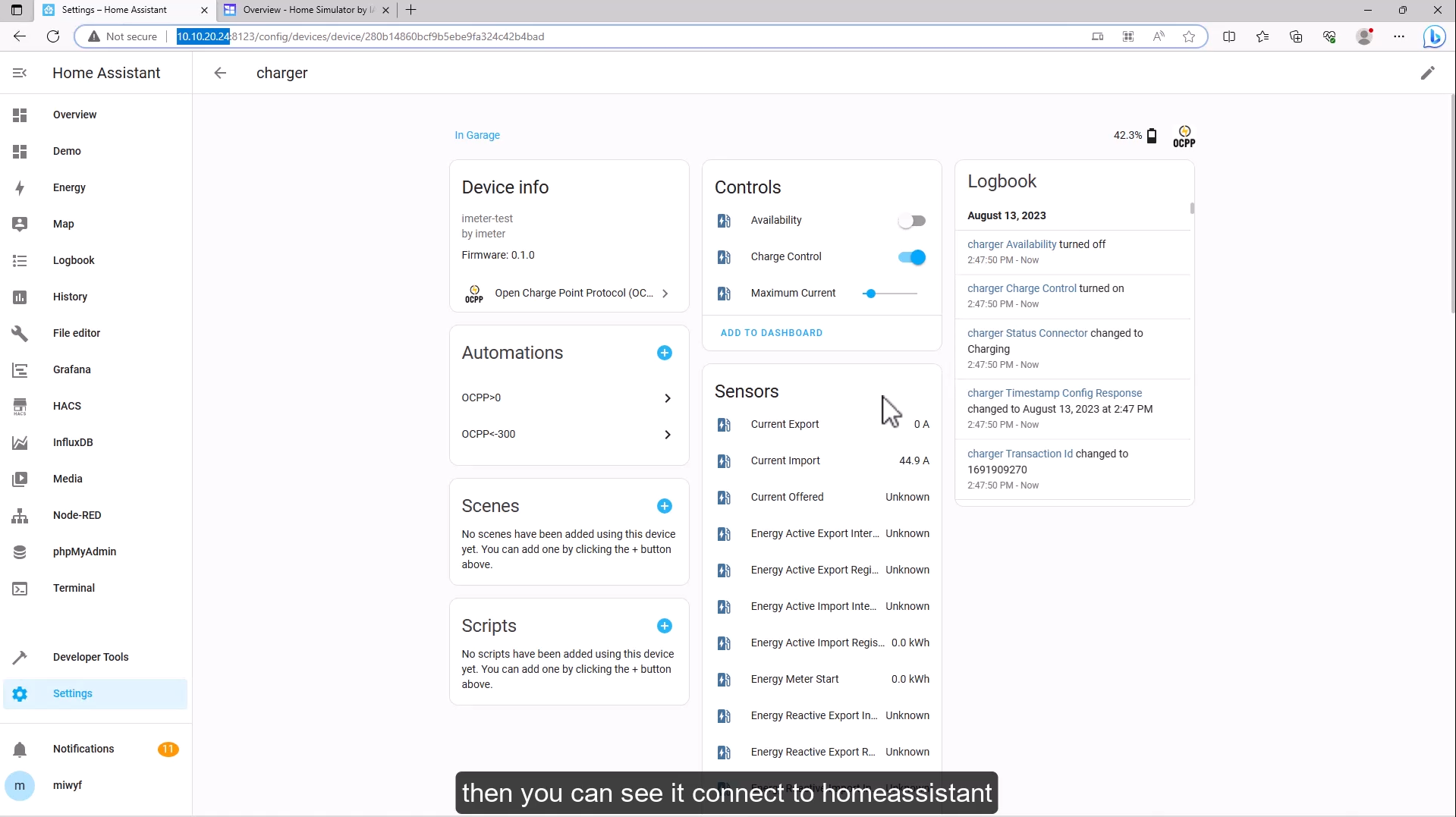Click the pencil edit icon for charger
Viewport: 1456px width, 817px height.
[x=1427, y=73]
